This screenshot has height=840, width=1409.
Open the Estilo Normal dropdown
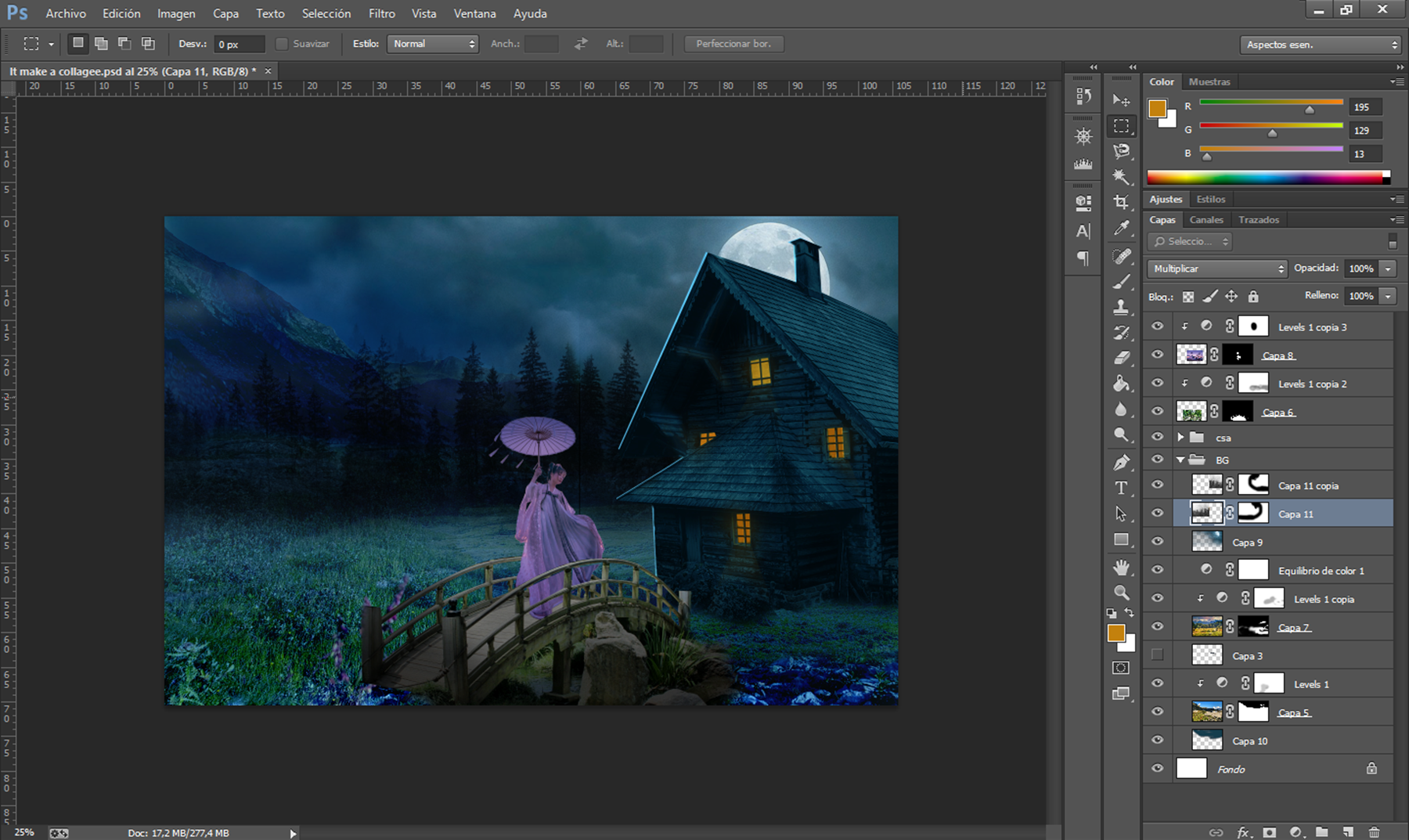(433, 44)
